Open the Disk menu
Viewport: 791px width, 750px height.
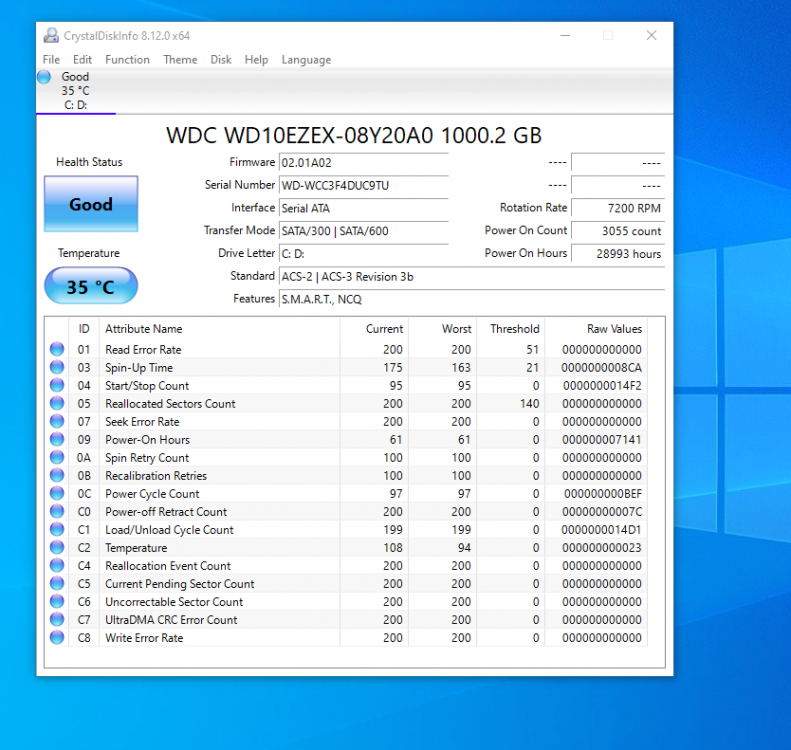pyautogui.click(x=221, y=60)
